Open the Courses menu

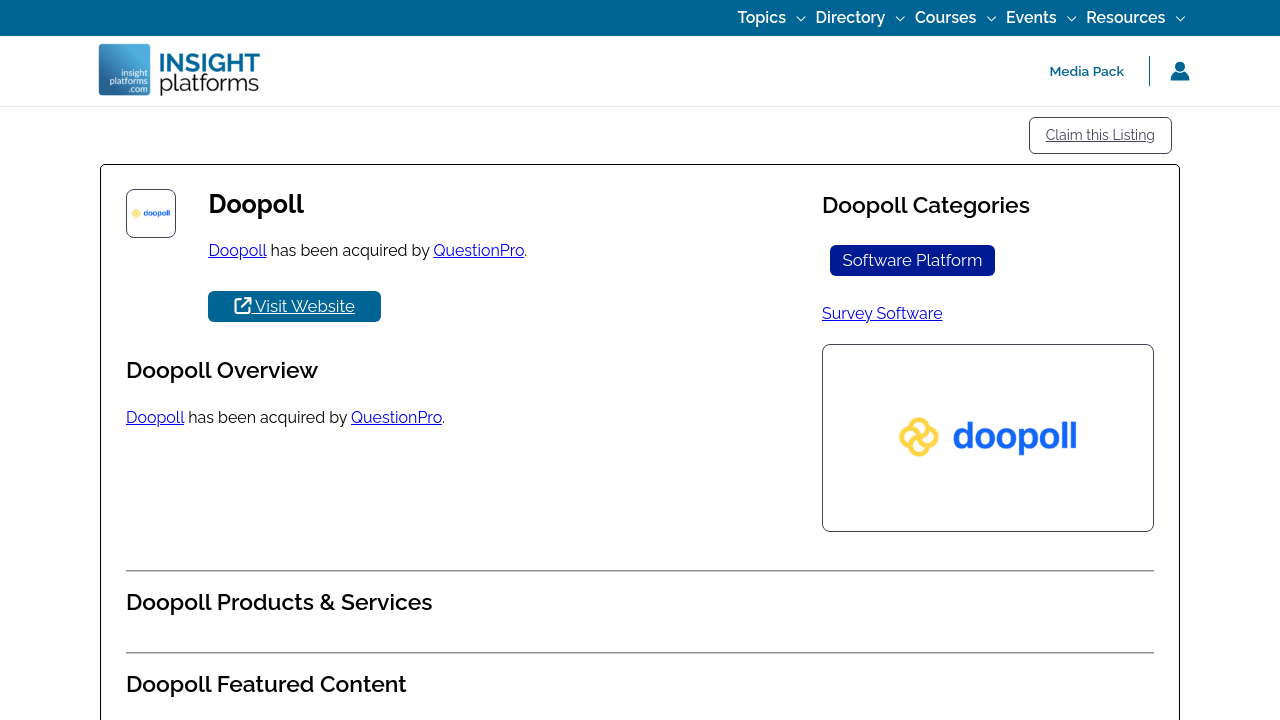tap(945, 18)
